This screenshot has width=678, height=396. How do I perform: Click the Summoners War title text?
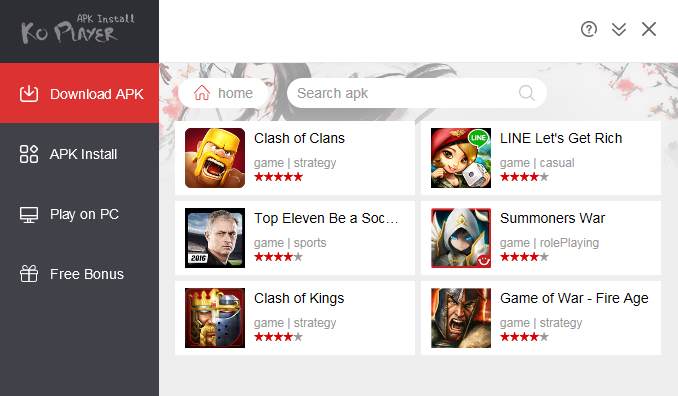(x=552, y=218)
